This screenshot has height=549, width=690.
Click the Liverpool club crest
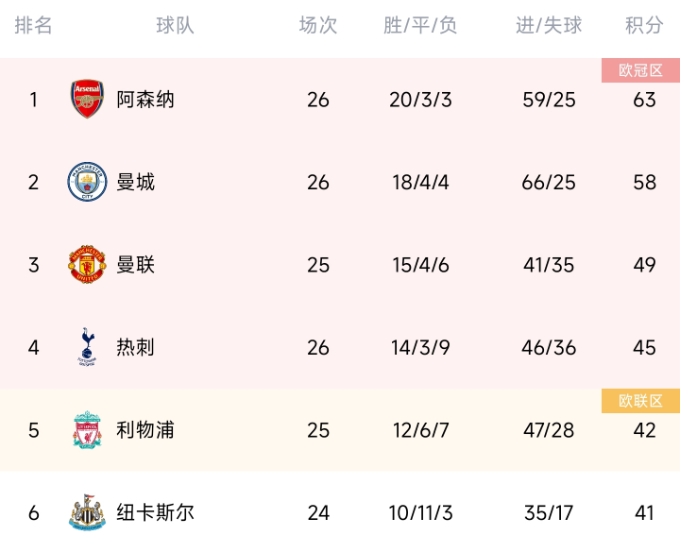tap(87, 430)
